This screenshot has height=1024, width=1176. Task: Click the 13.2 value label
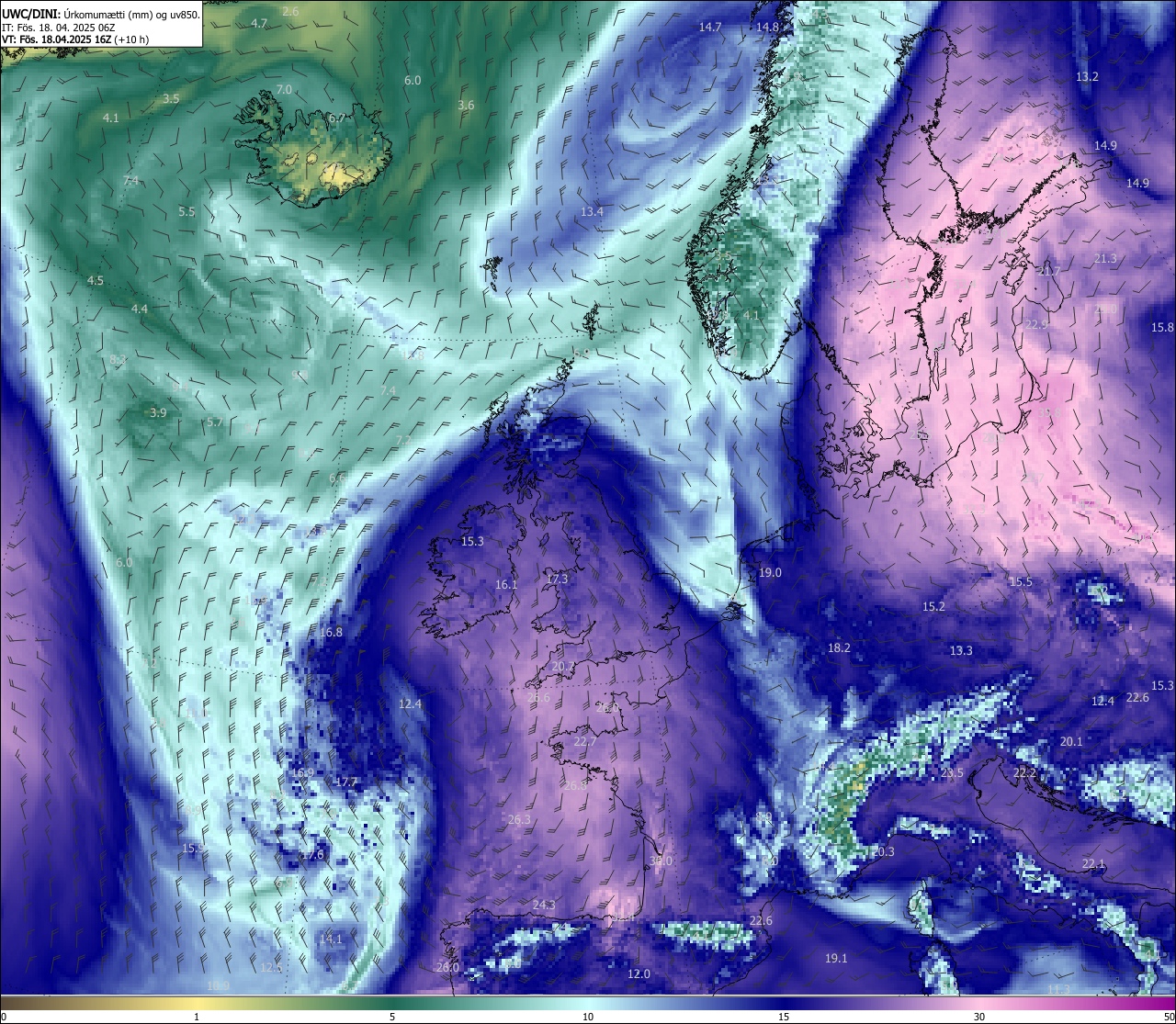click(x=1087, y=76)
